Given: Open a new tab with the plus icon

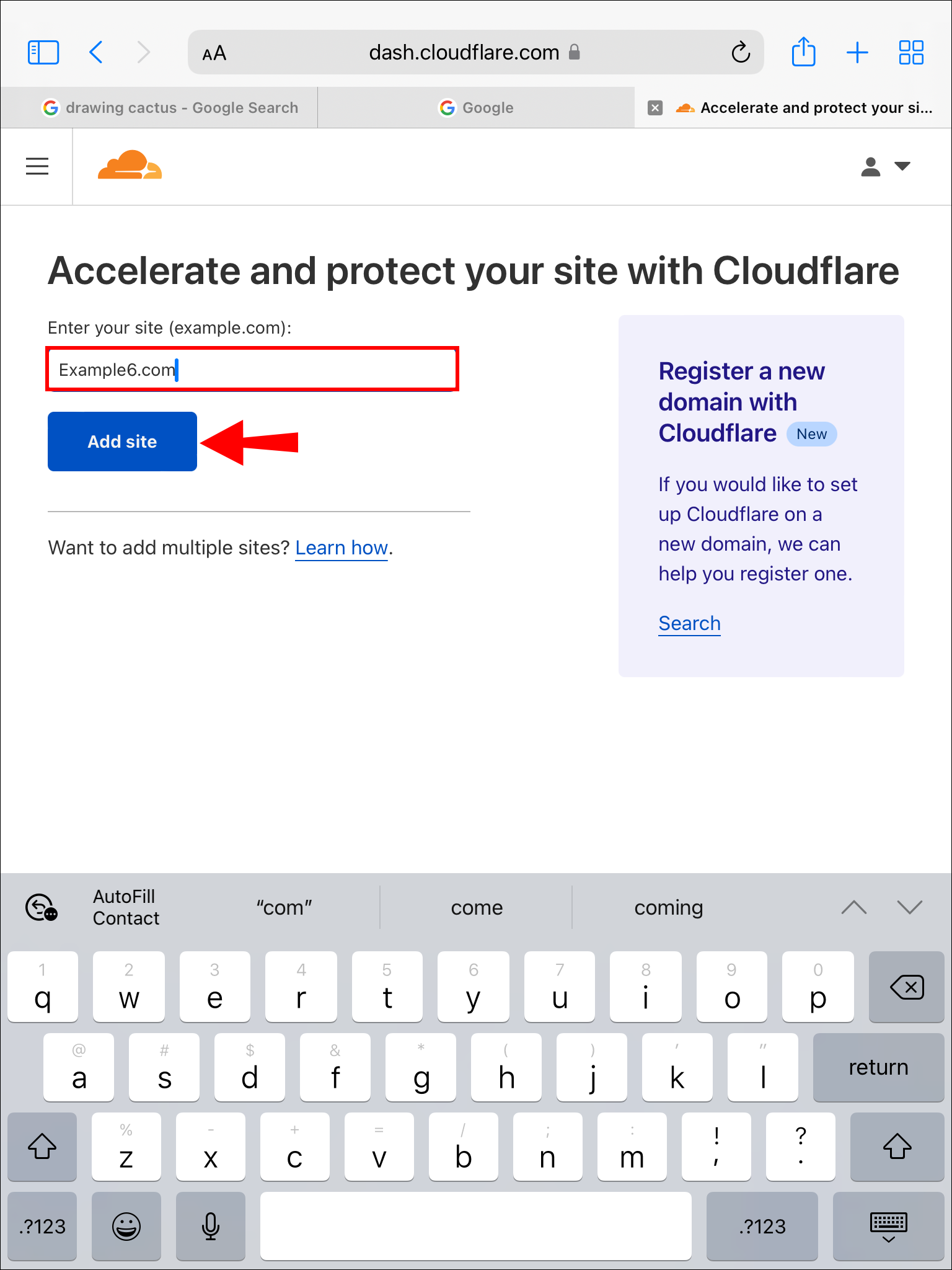Looking at the screenshot, I should pos(857,52).
